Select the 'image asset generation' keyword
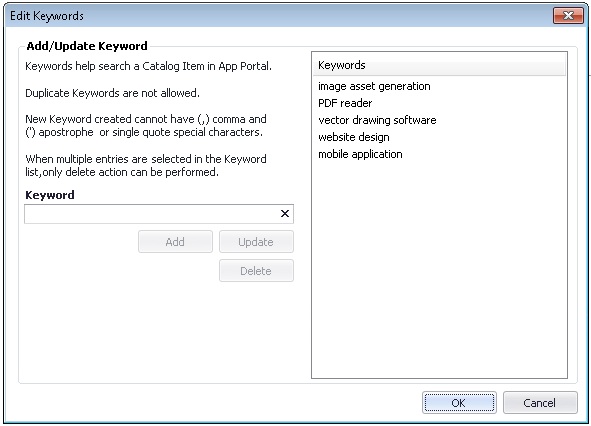 (374, 86)
